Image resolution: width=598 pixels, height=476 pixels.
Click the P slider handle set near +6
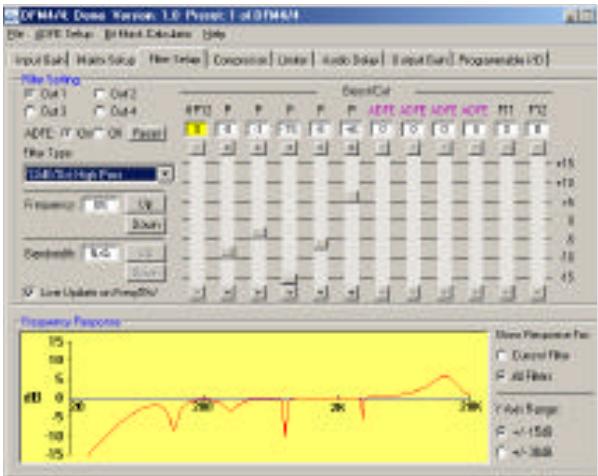coord(352,197)
